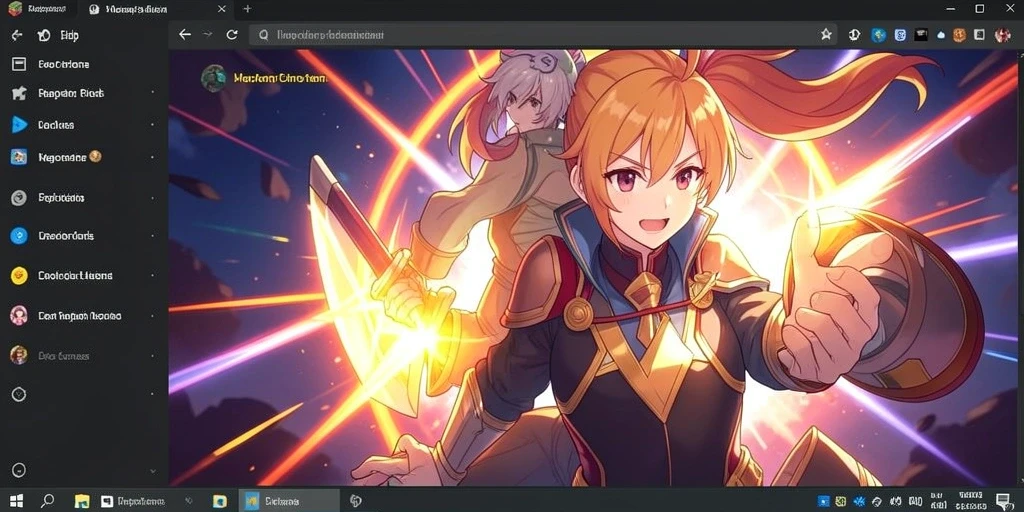1024x512 pixels.
Task: Open the sidebar row with blue circle icon
Action: [82, 236]
